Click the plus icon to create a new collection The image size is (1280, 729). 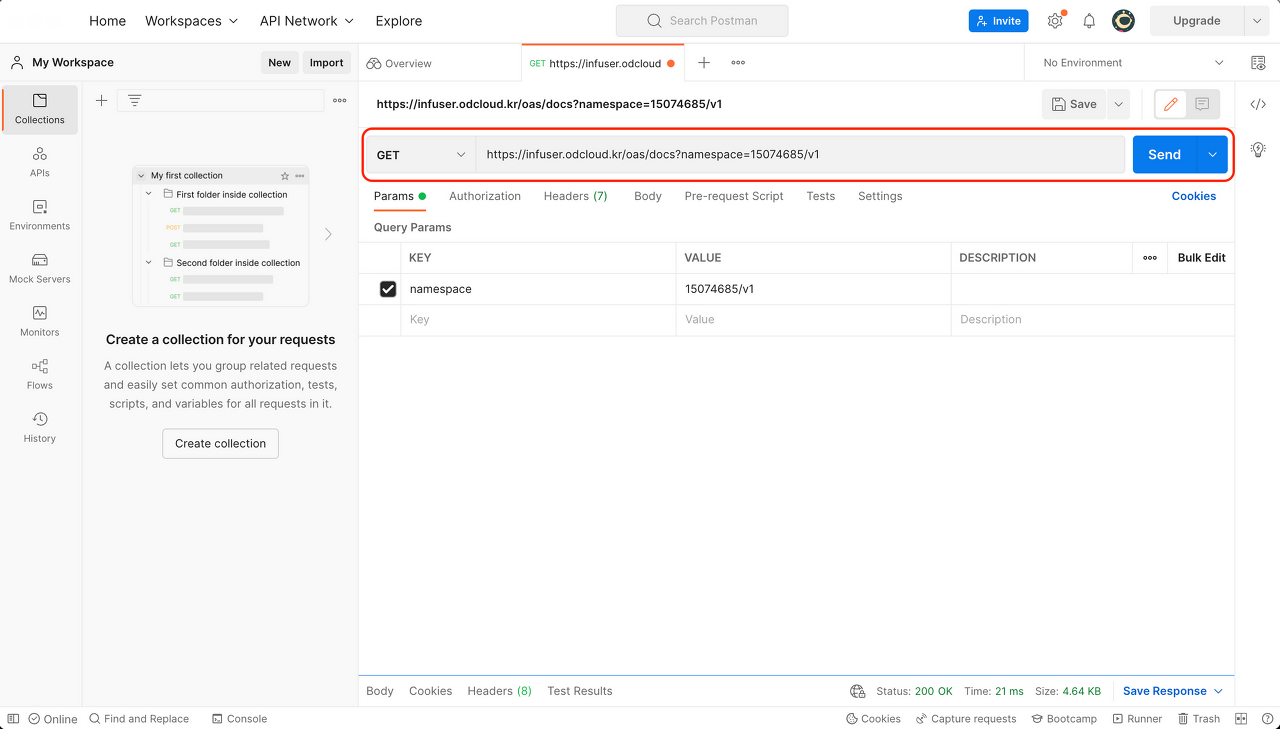pyautogui.click(x=101, y=100)
